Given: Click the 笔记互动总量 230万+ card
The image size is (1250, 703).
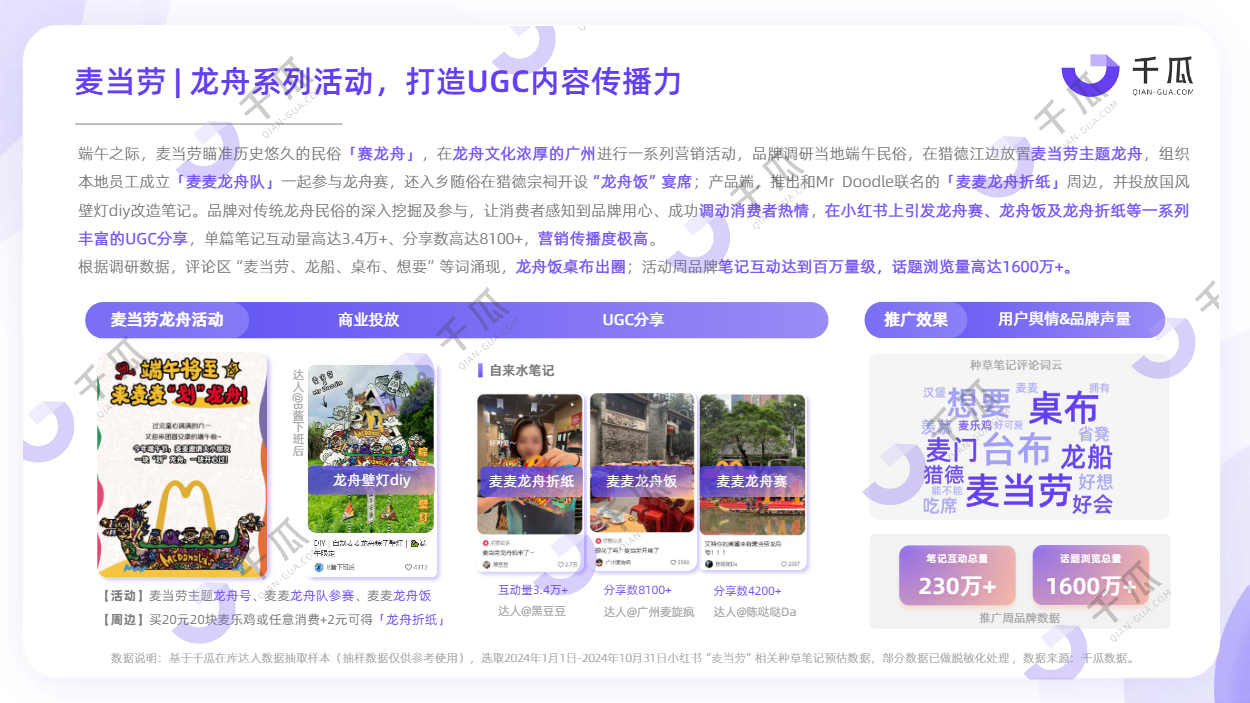Looking at the screenshot, I should click(x=957, y=575).
